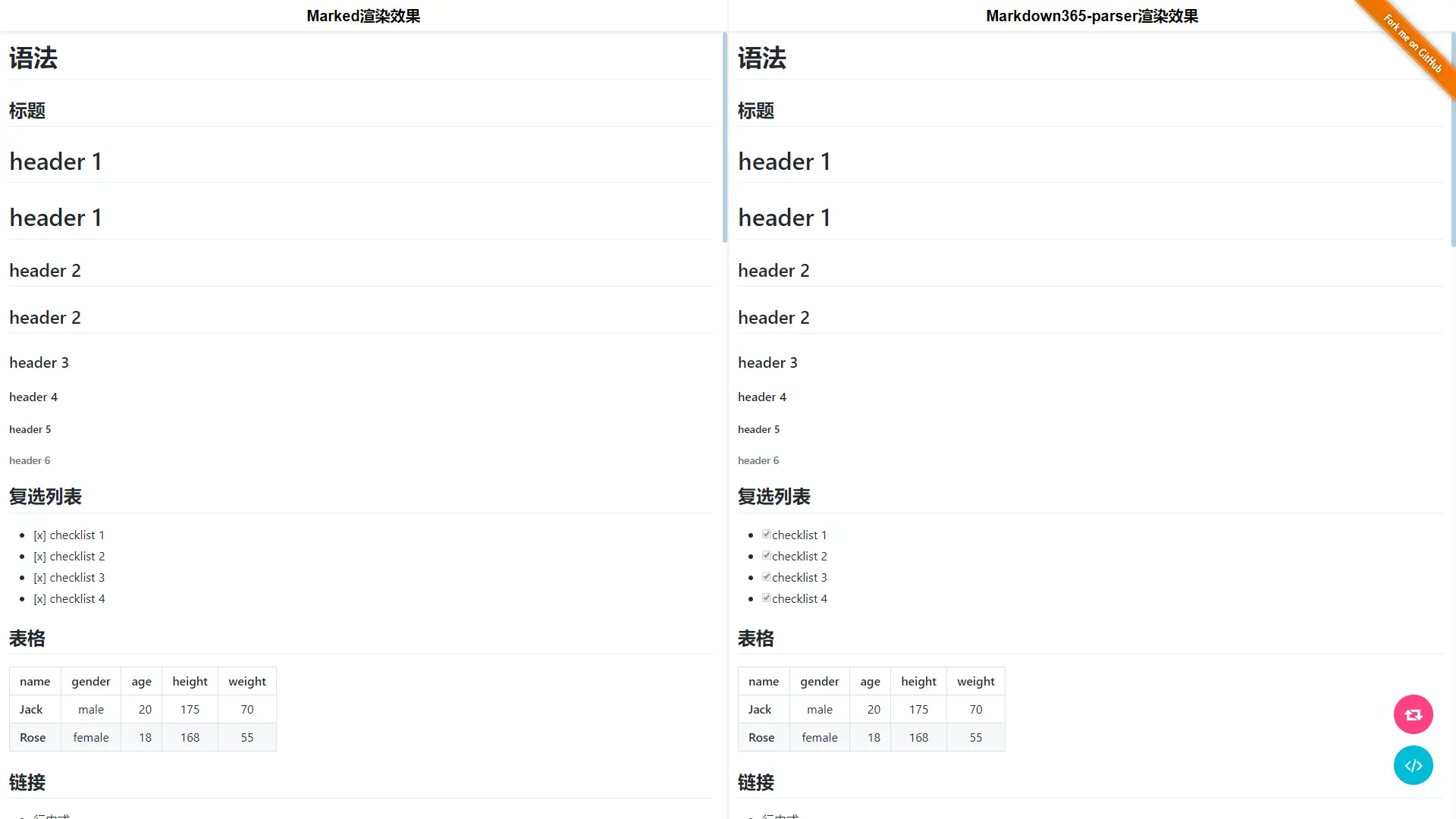Screen dimensions: 1456x819
Task: Select the 'Marked渲染效果' panel title
Action: coord(362,15)
